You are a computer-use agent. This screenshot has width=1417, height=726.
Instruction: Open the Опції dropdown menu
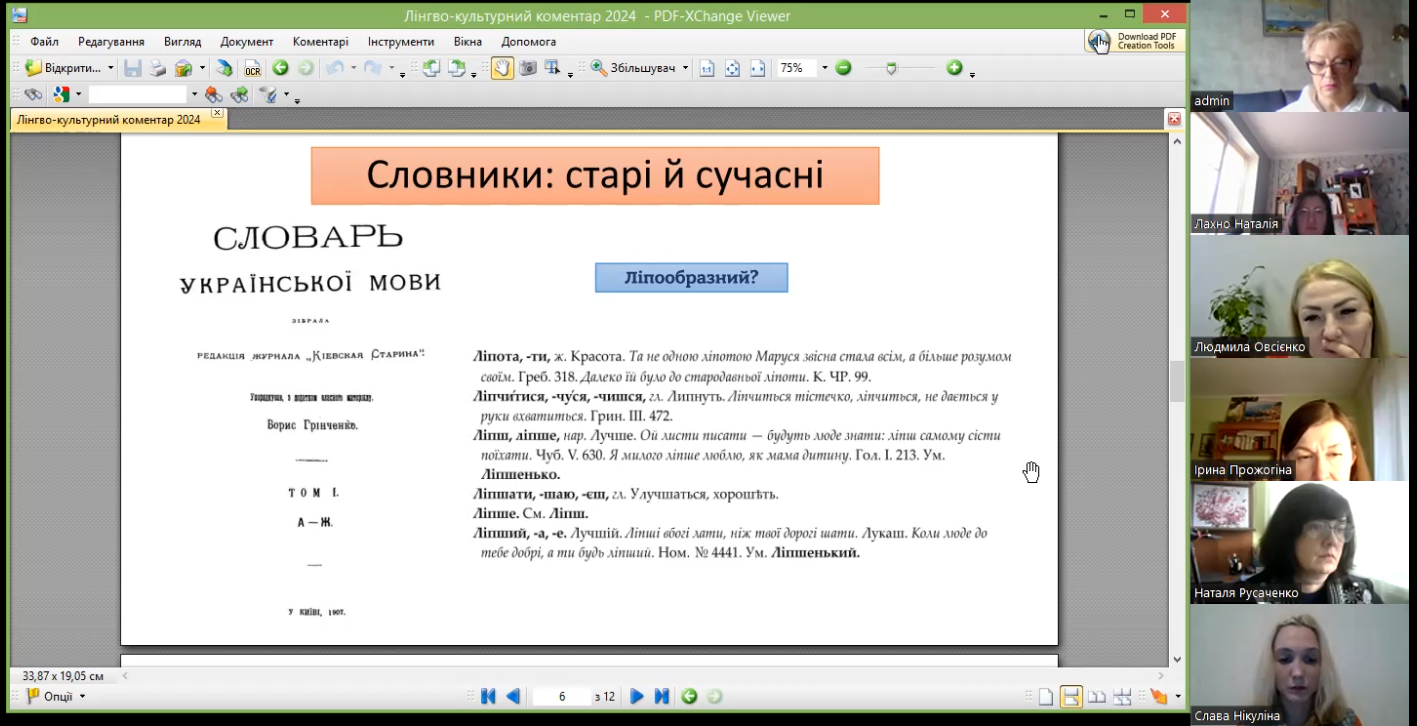coord(56,696)
